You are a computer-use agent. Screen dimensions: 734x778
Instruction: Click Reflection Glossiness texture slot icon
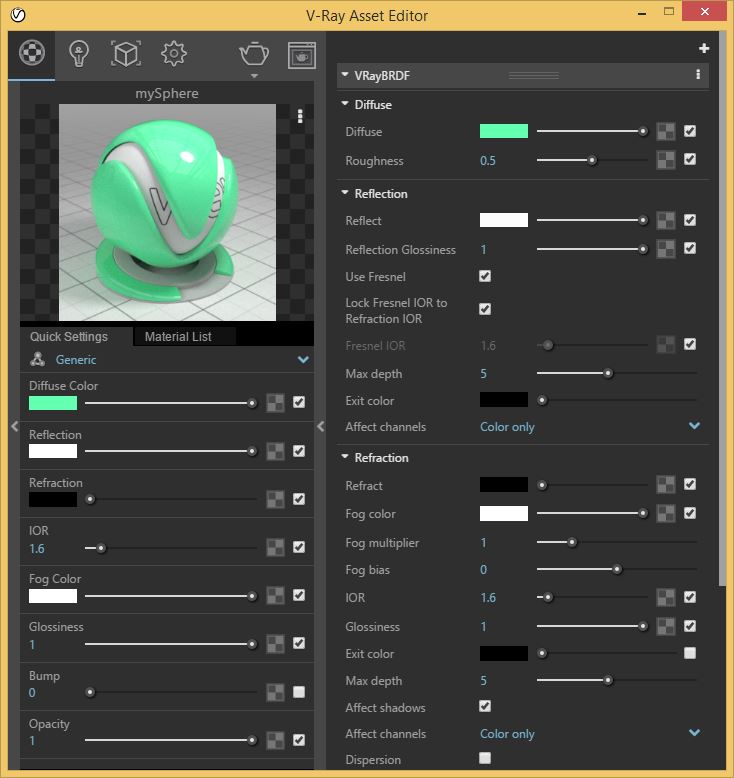[x=666, y=249]
